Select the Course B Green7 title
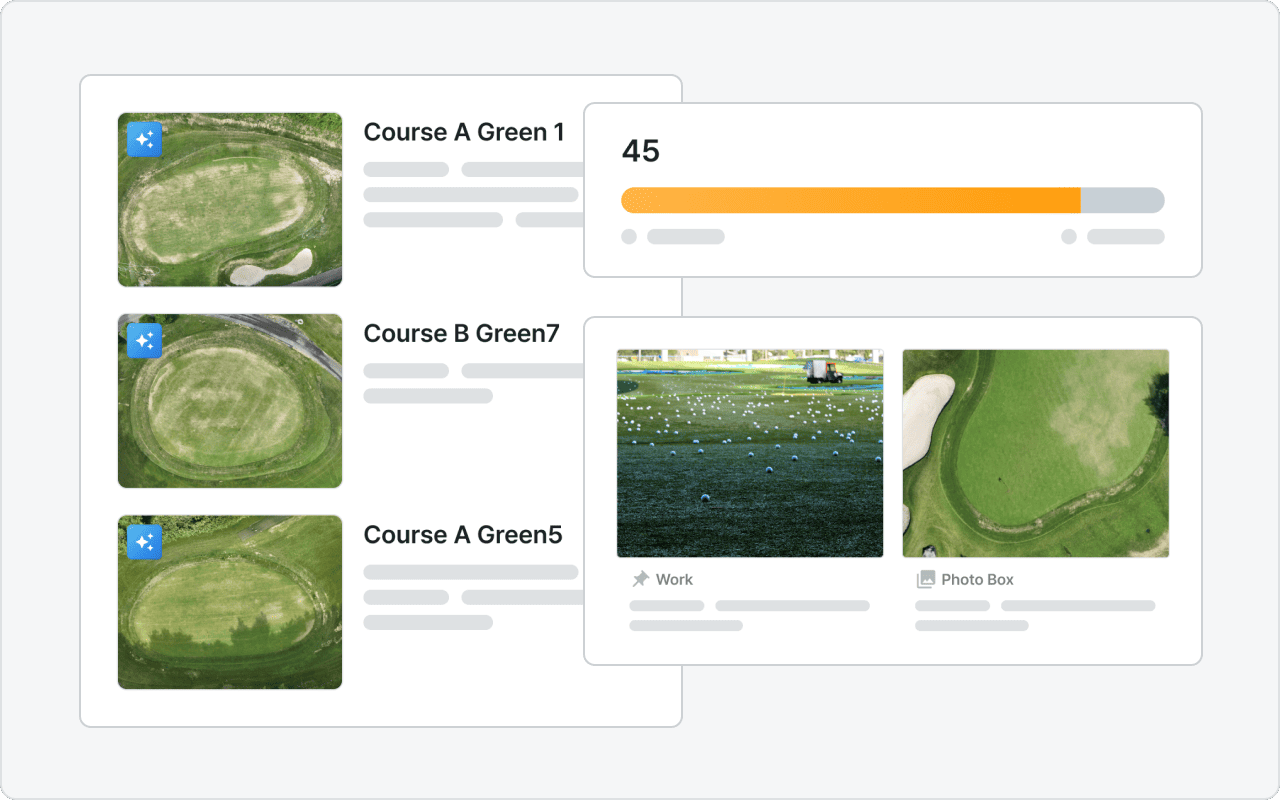 click(x=461, y=333)
